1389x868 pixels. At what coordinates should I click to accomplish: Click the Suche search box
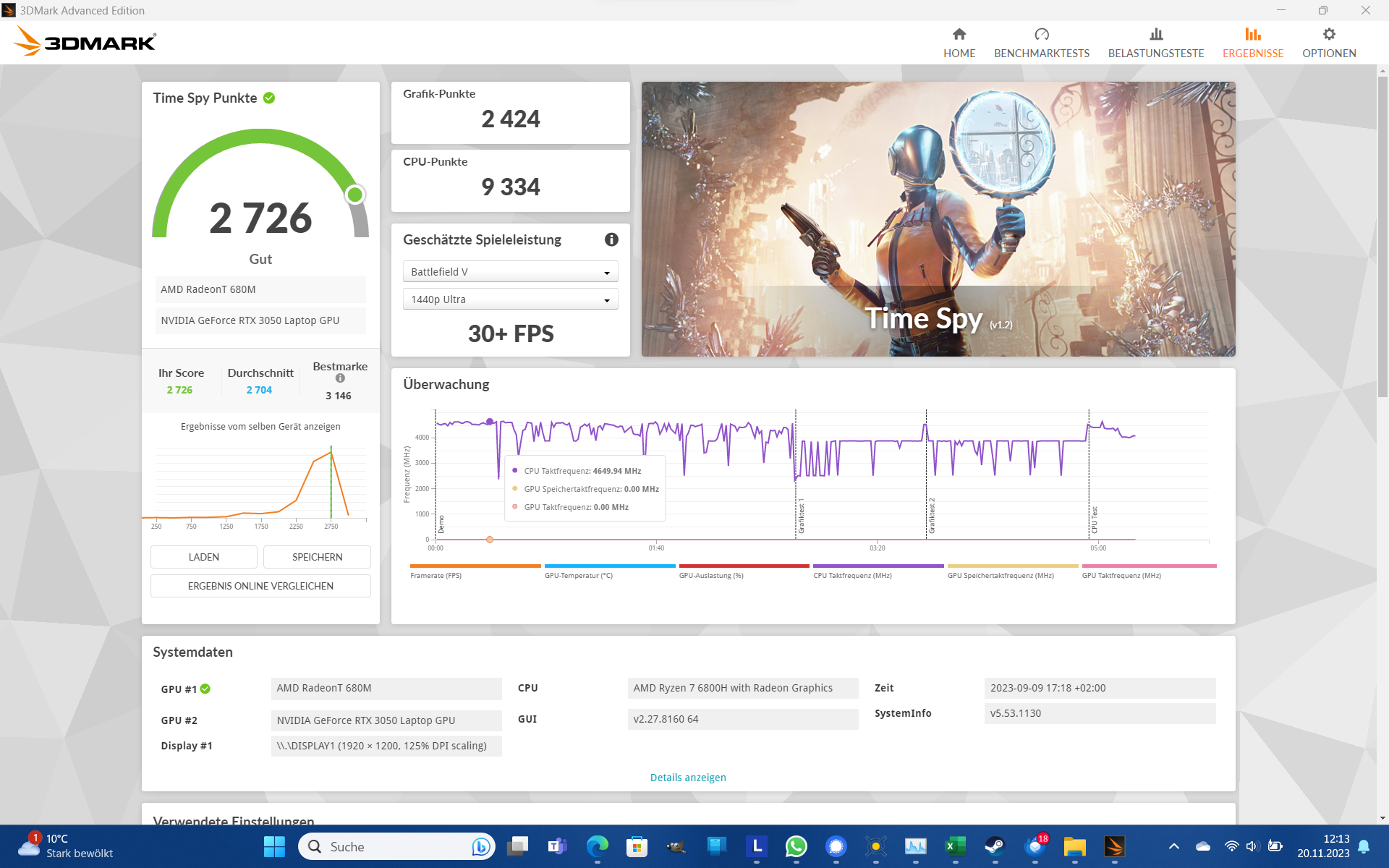point(394,846)
